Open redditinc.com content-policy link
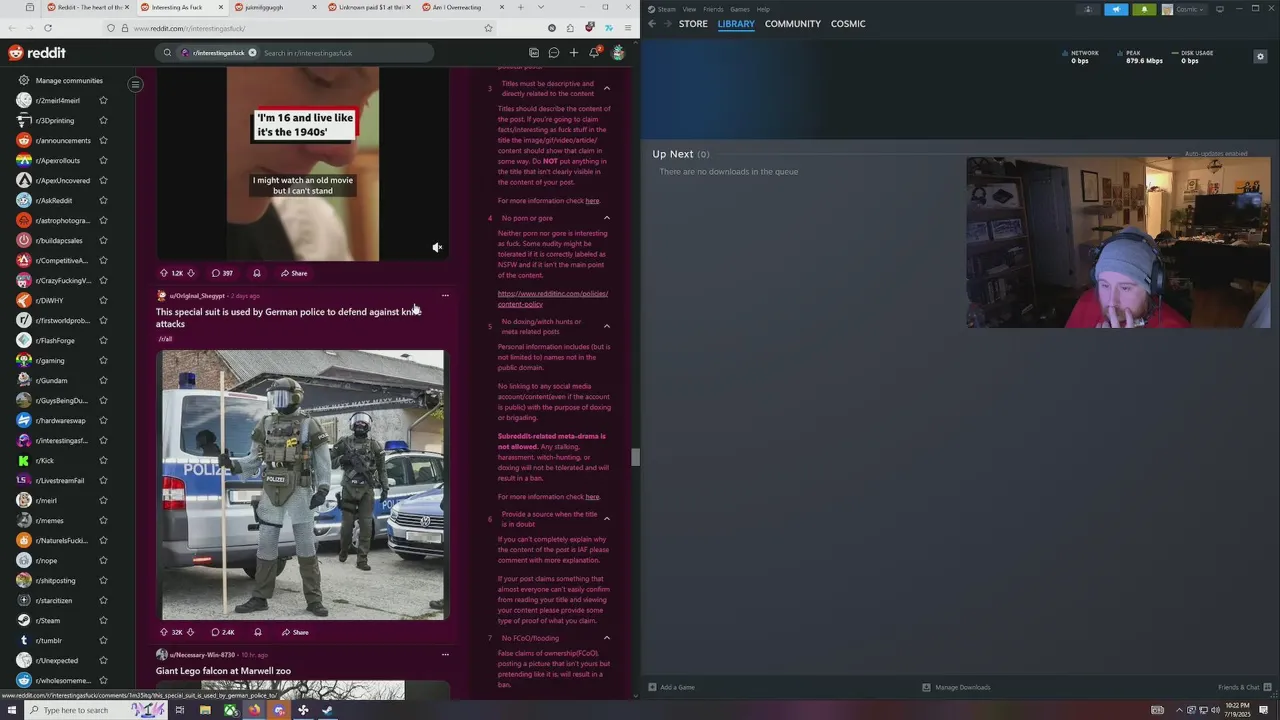This screenshot has width=1280, height=720. [553, 299]
